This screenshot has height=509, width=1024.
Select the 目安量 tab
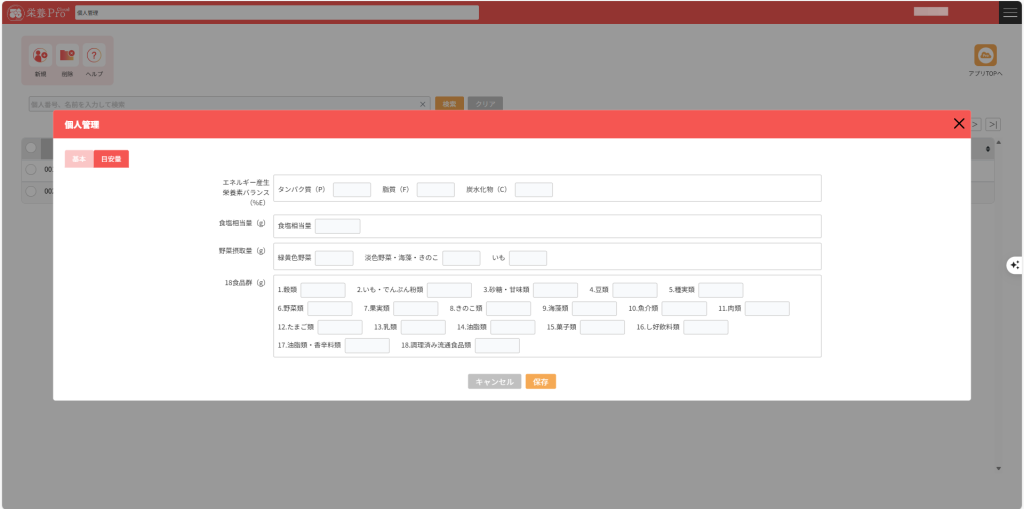pos(111,159)
